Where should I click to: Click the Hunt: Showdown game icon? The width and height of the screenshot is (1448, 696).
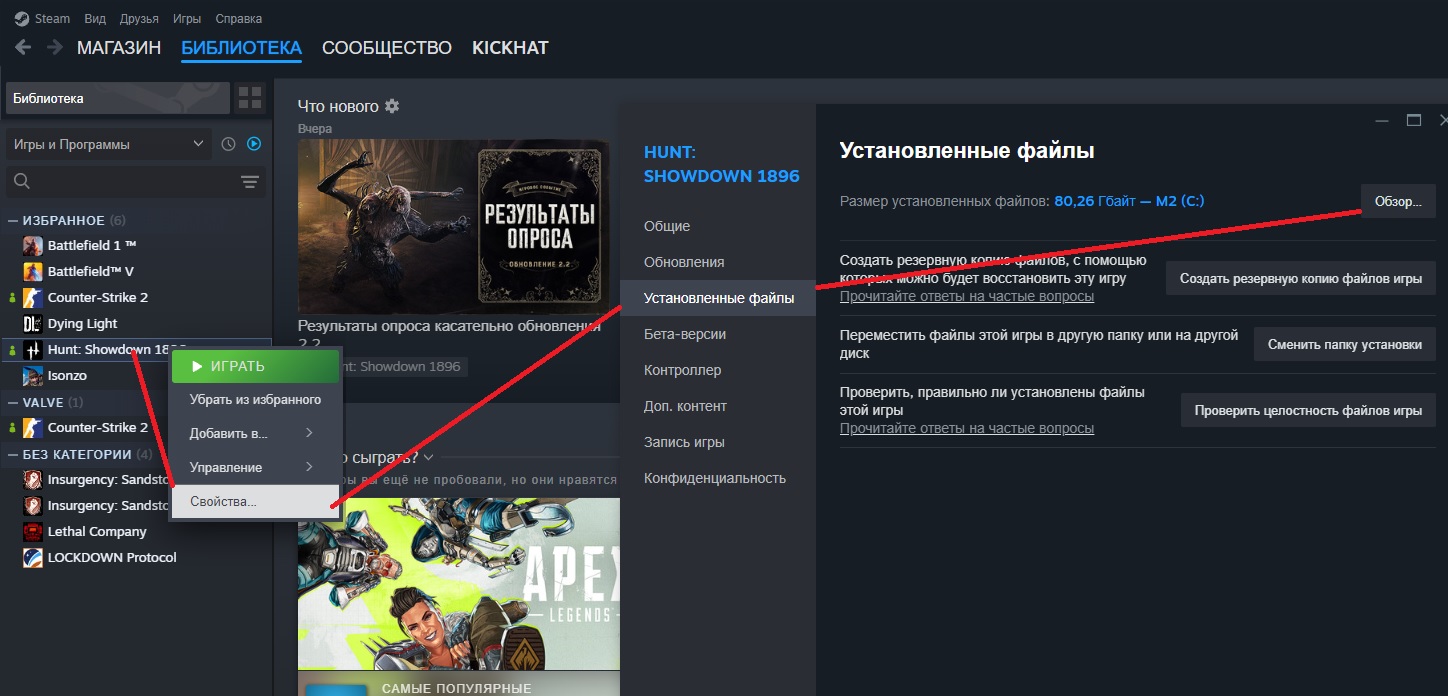click(x=32, y=349)
